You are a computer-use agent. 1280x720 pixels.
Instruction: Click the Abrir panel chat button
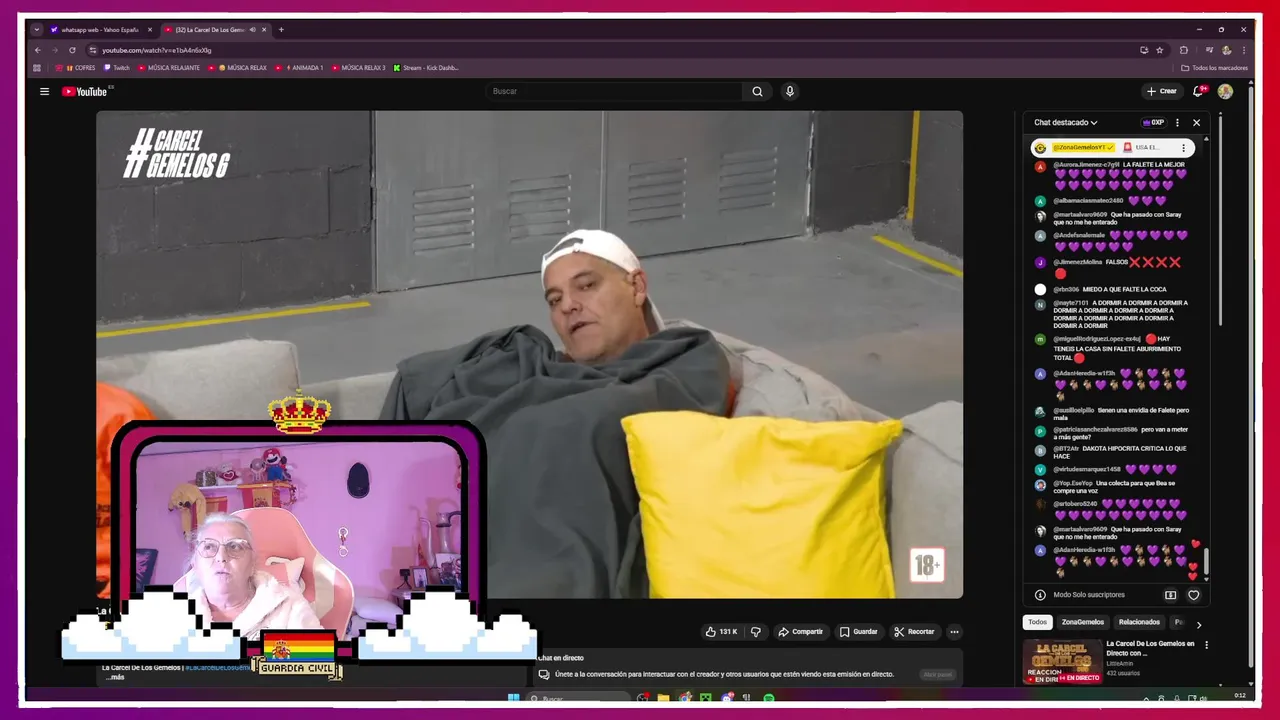(938, 674)
